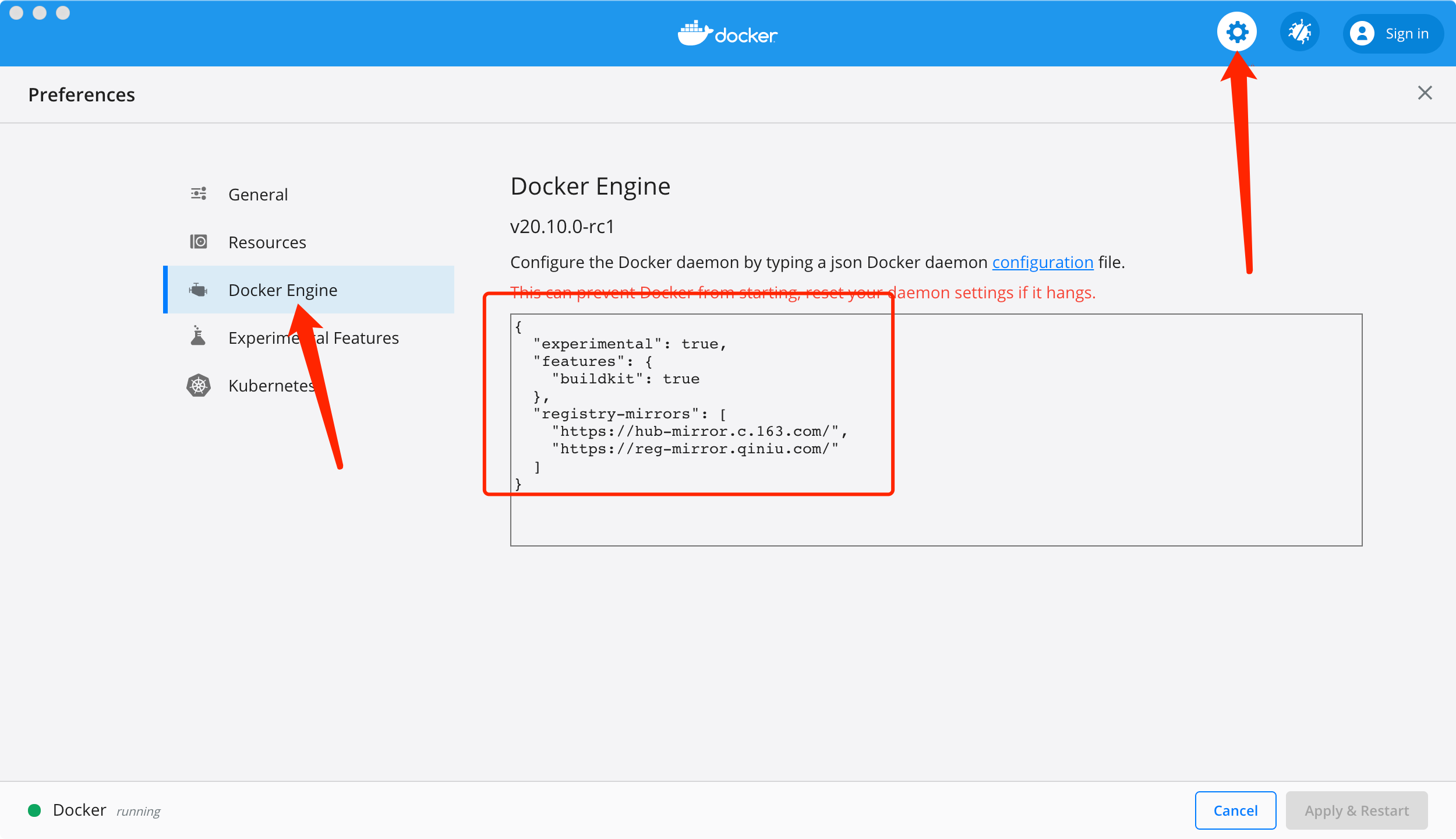The width and height of the screenshot is (1456, 839).
Task: Click the troubleshoot bug icon
Action: click(x=1300, y=31)
